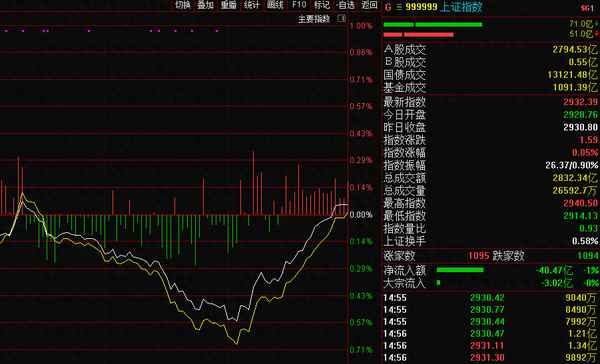The image size is (600, 364).
Task: Click the 主要指数 label
Action: coord(314,19)
